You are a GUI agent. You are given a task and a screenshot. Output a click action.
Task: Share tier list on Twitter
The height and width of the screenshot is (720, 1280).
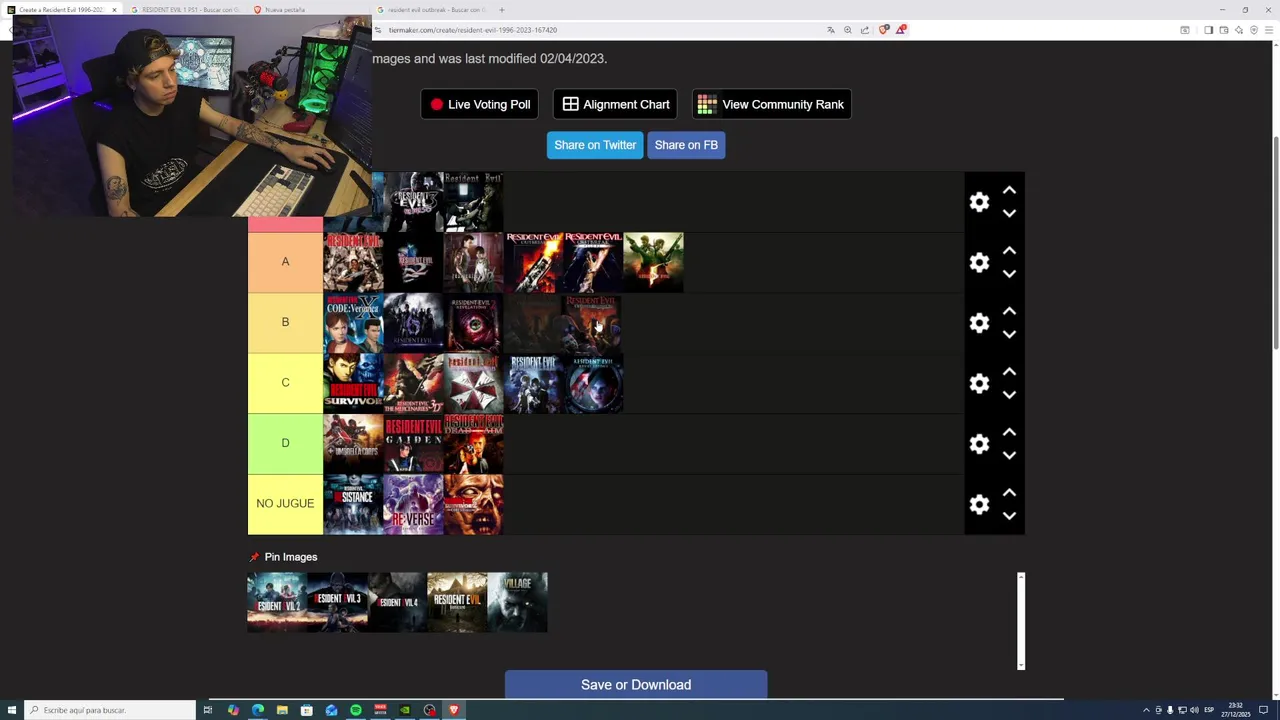tap(595, 145)
